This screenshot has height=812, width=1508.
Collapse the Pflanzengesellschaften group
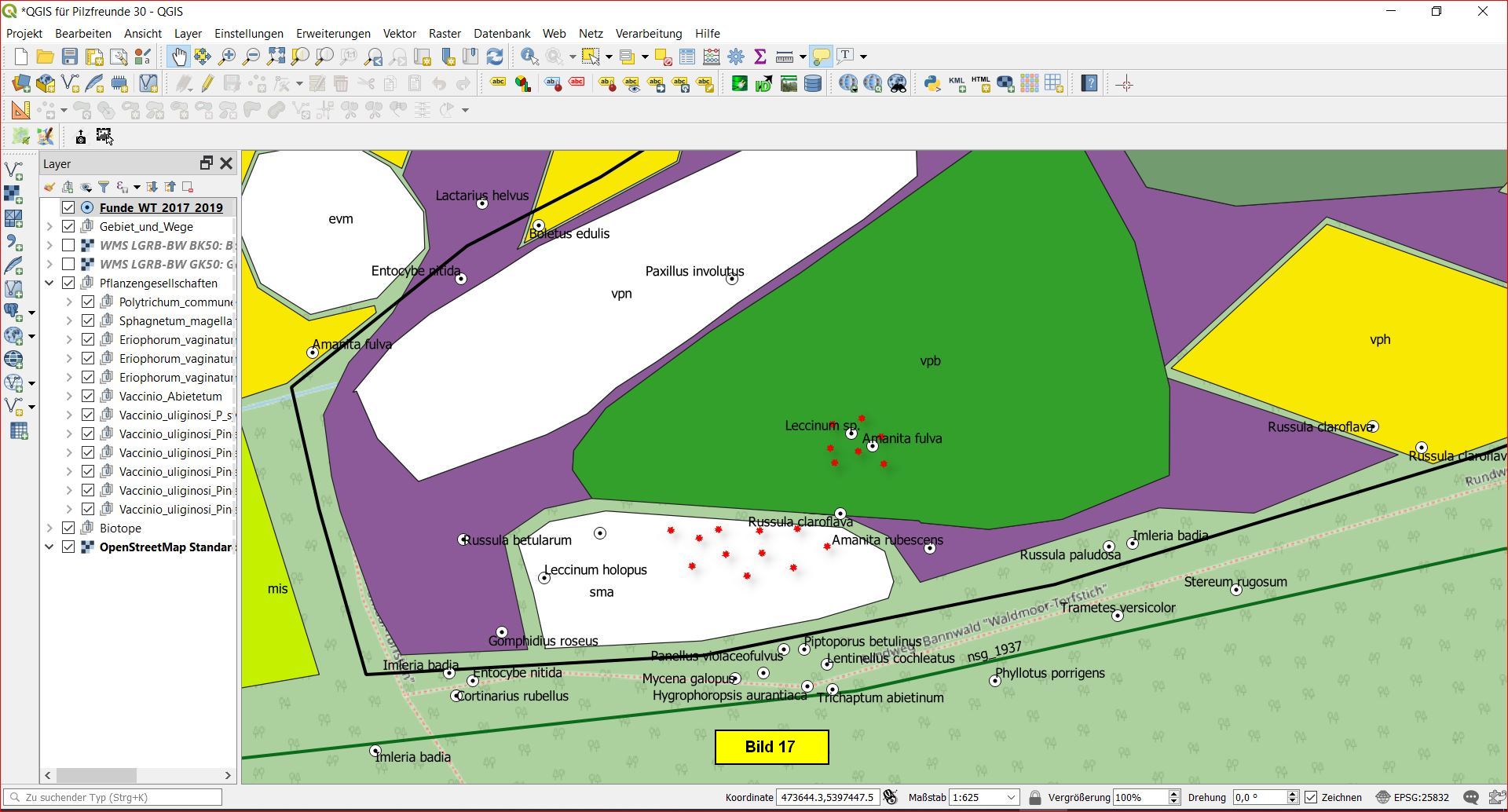click(x=49, y=283)
